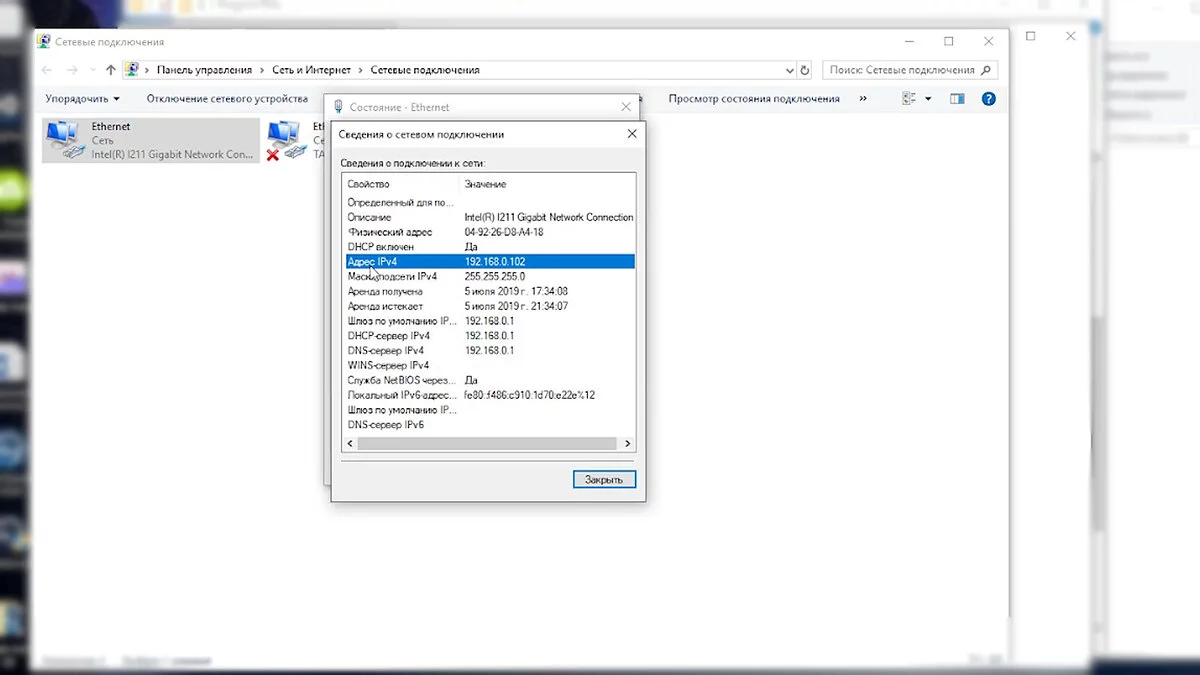Image resolution: width=1200 pixels, height=675 pixels.
Task: Click the horizontal scrollbar in details list
Action: click(480, 443)
